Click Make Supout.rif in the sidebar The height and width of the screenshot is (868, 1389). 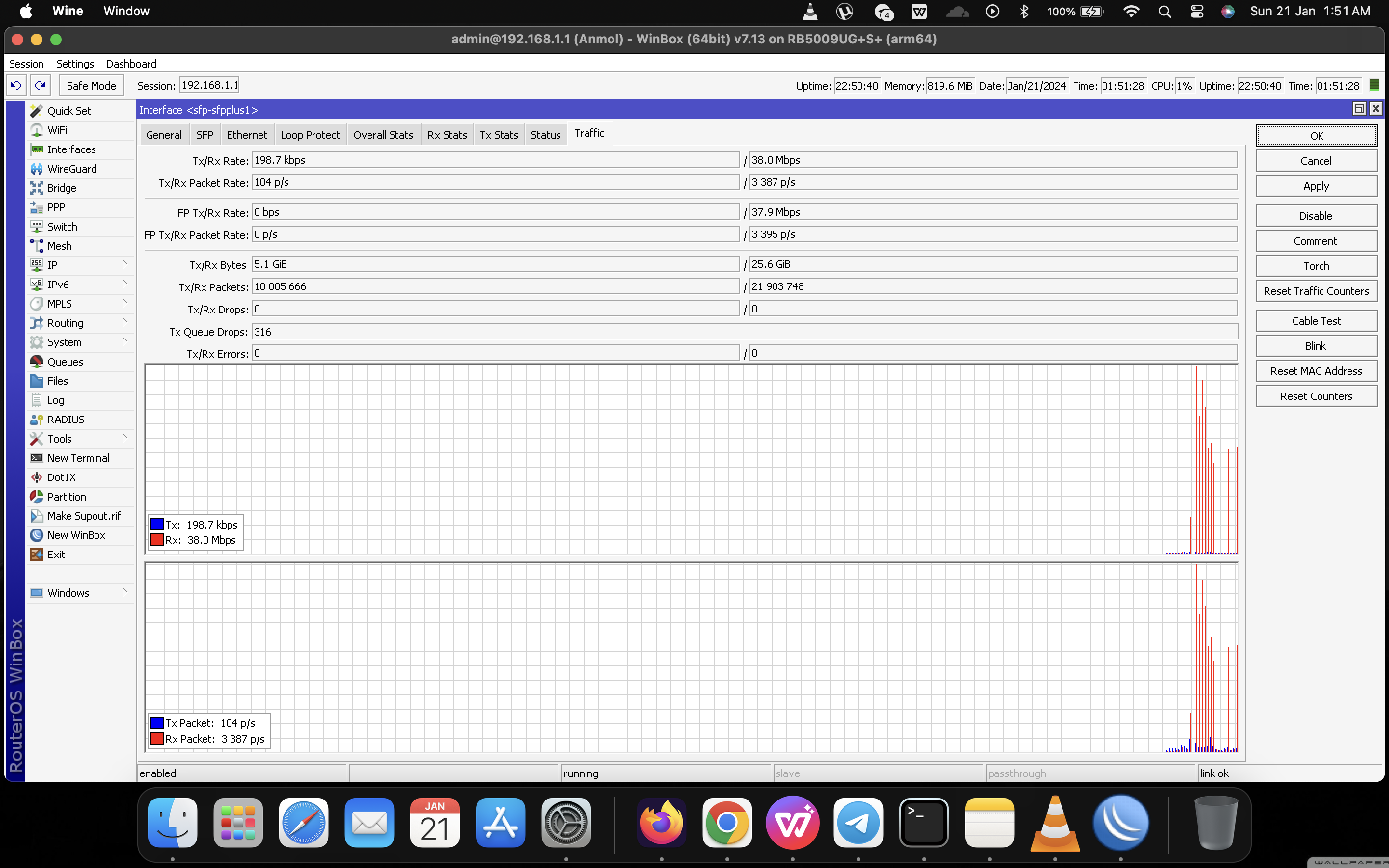tap(84, 516)
